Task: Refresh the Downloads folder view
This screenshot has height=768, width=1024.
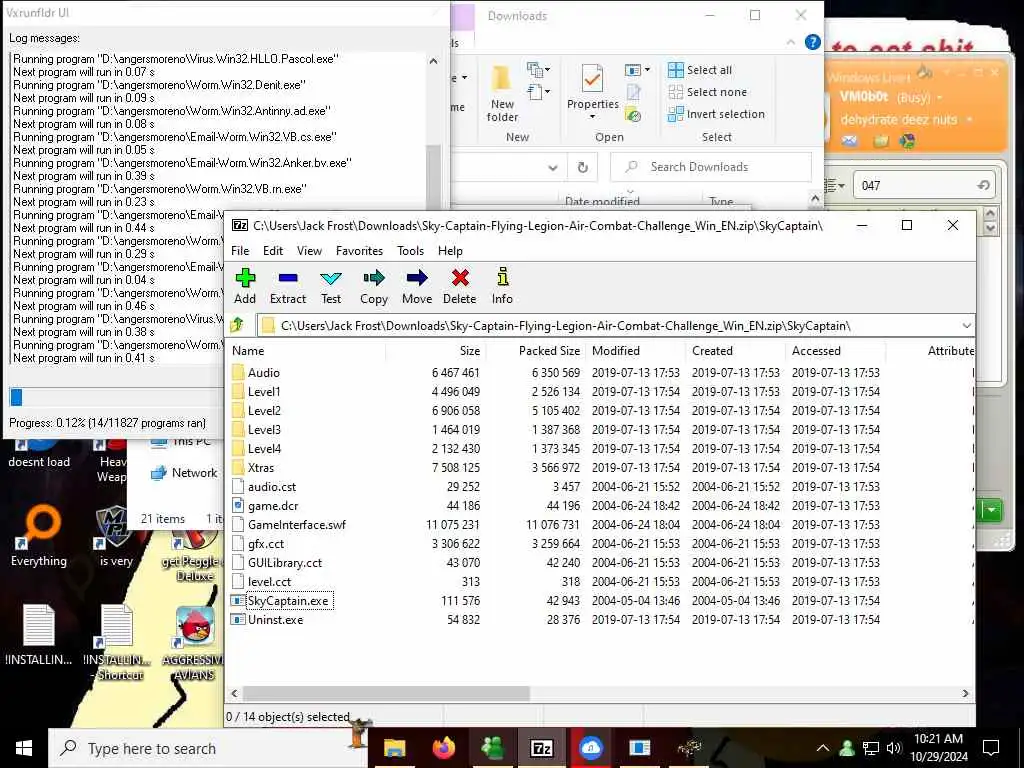Action: pos(583,167)
